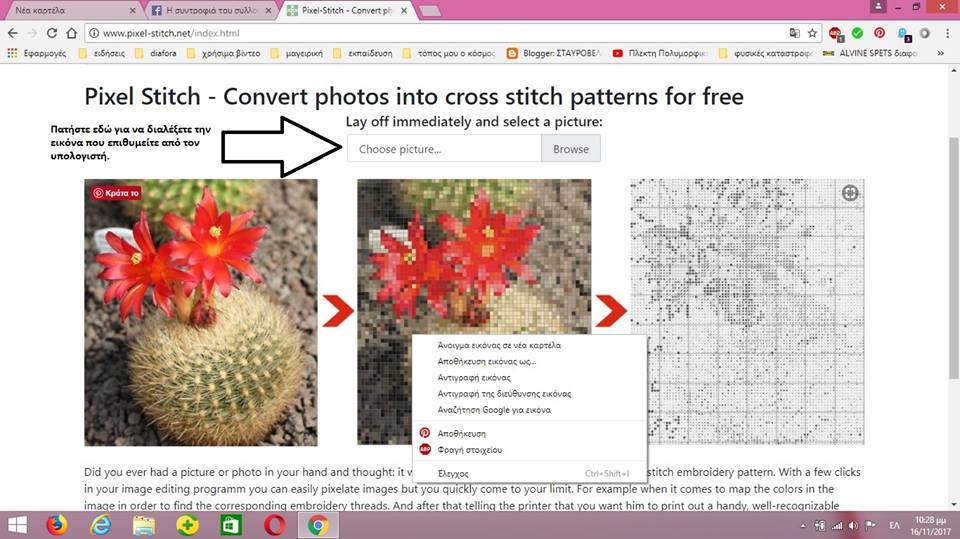The height and width of the screenshot is (539, 960).
Task: Switch to Chrome in the taskbar
Action: click(318, 526)
